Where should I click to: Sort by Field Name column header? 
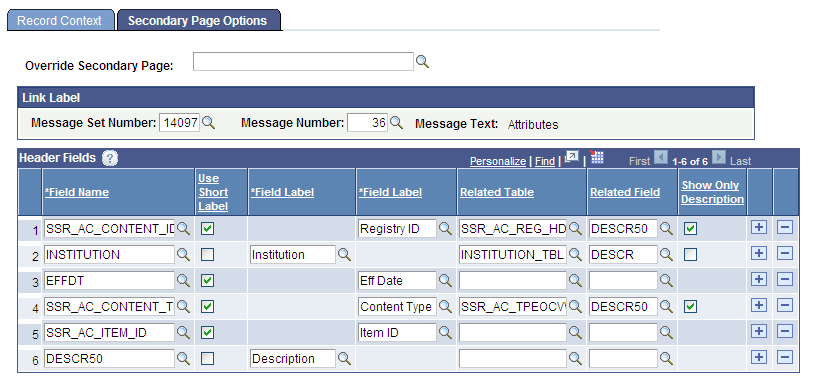(77, 192)
